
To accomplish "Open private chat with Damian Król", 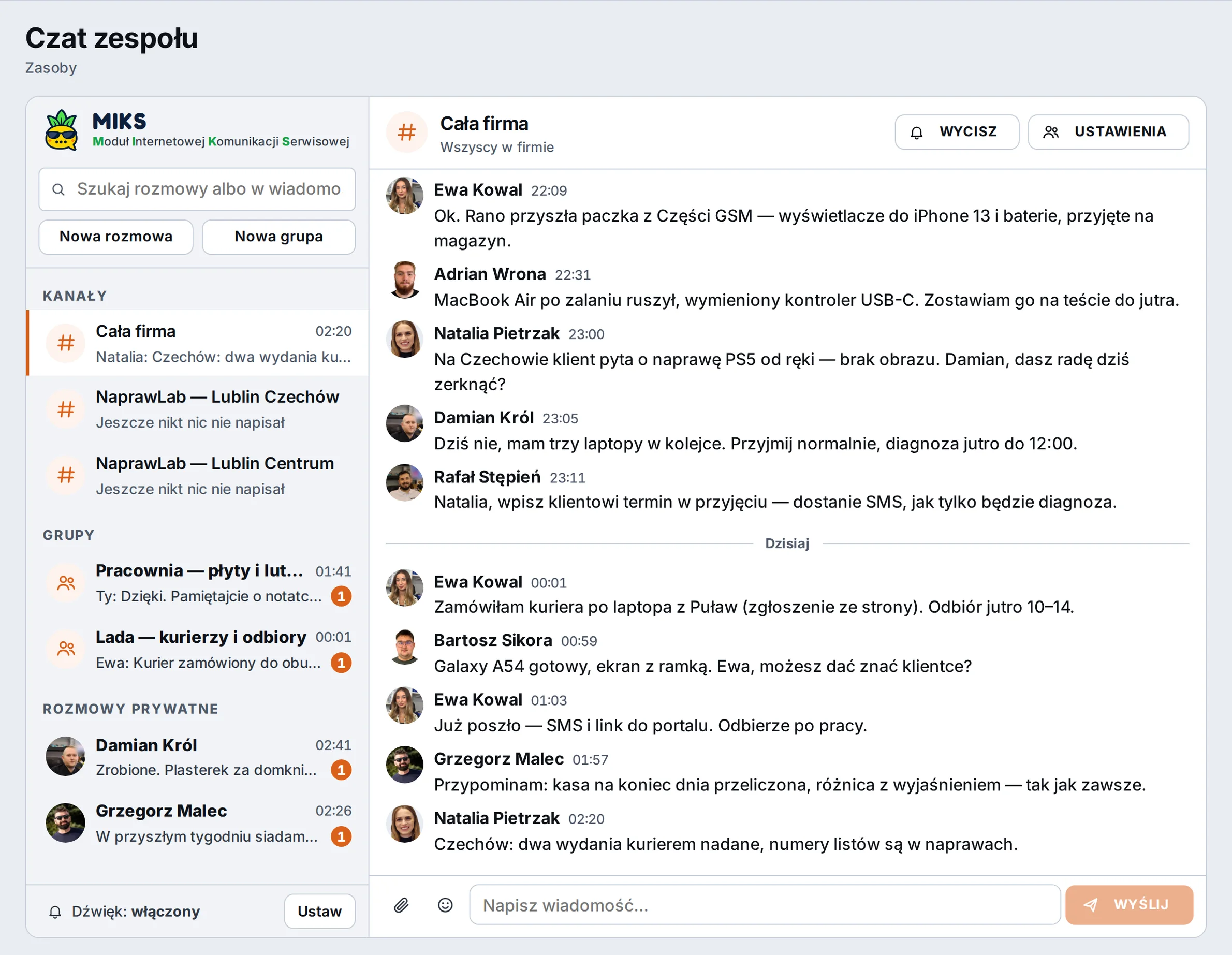I will 197,756.
